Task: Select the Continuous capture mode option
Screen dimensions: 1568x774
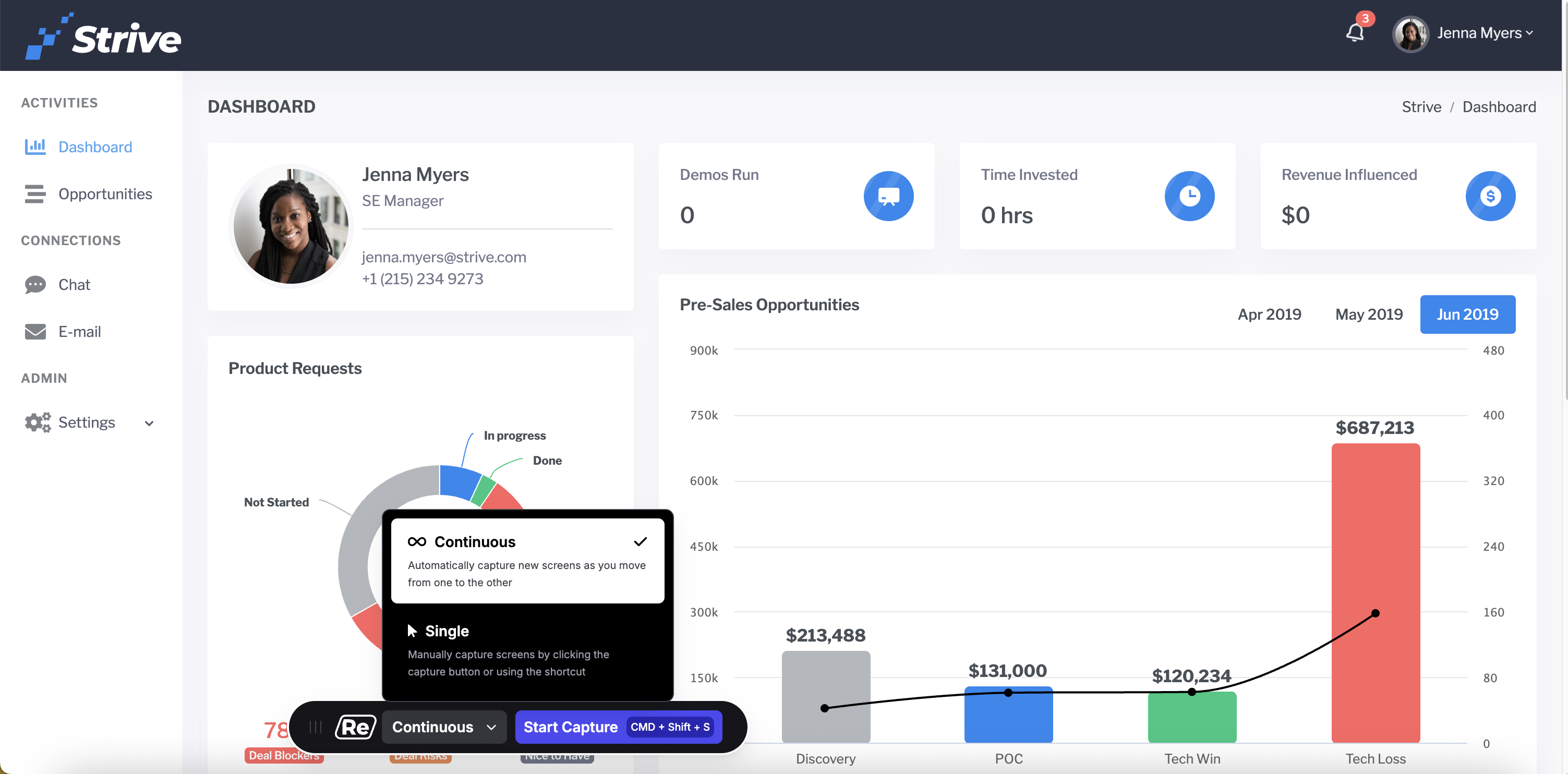Action: coord(527,560)
